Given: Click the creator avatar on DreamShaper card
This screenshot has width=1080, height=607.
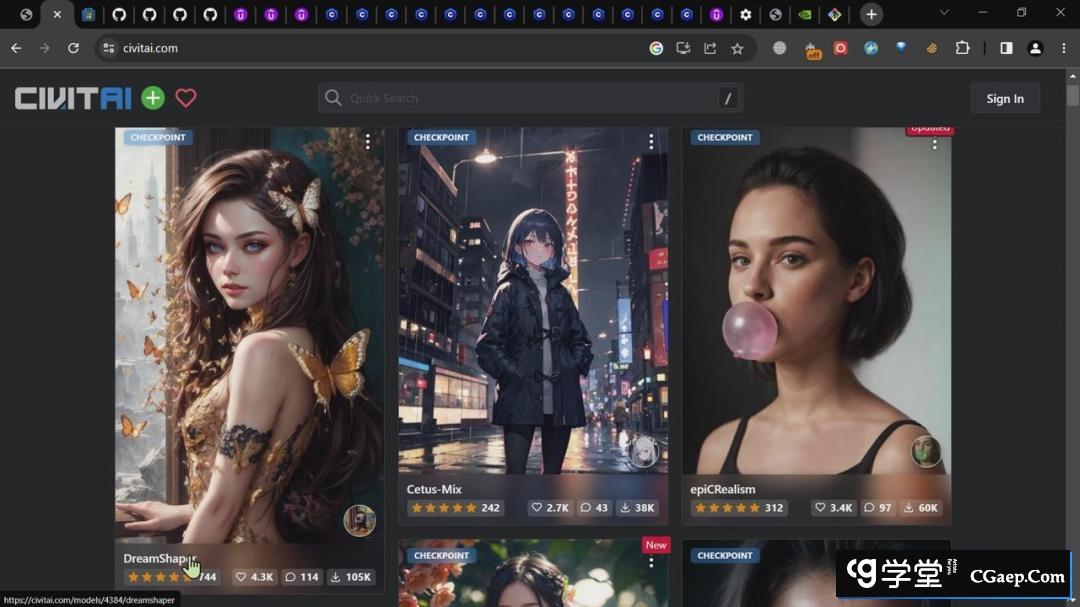Looking at the screenshot, I should pos(360,520).
